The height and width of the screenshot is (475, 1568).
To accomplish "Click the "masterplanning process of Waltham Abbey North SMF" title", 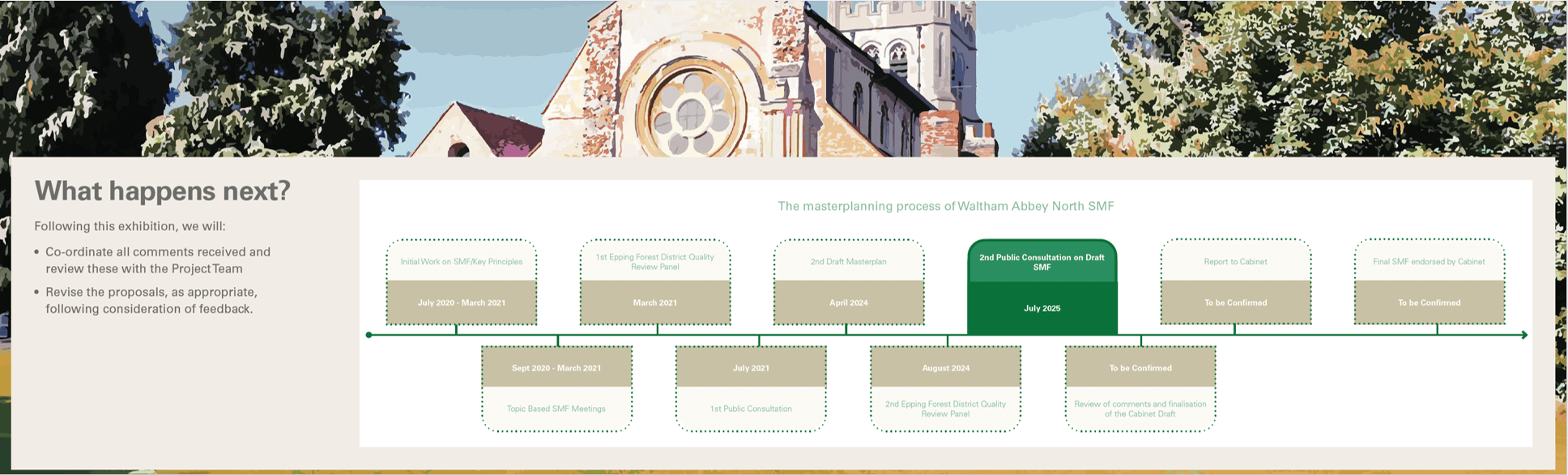I will [946, 206].
